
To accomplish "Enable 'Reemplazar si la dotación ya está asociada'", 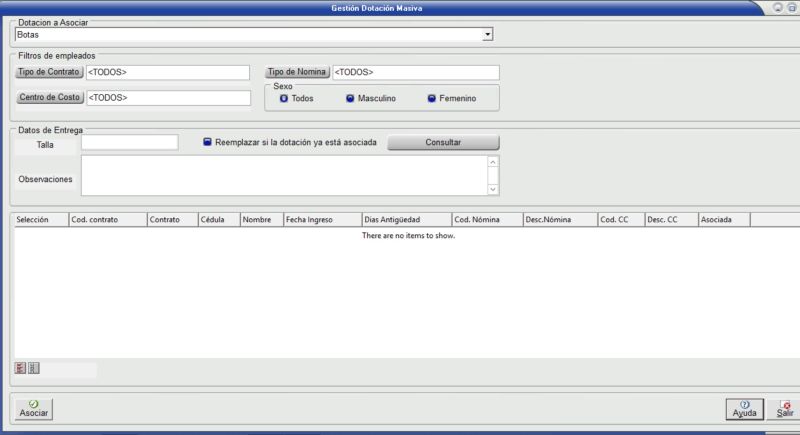I will pyautogui.click(x=207, y=143).
